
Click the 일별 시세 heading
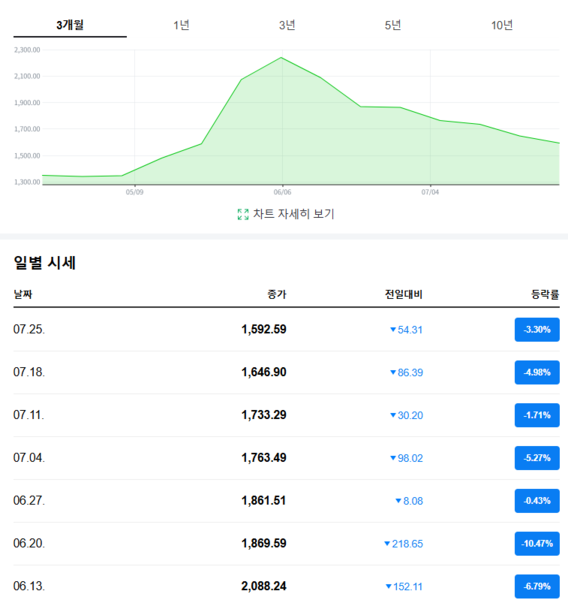45,263
